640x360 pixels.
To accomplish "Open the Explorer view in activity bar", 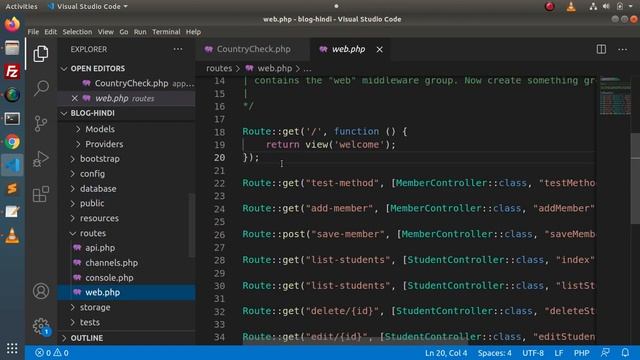I will [41, 53].
